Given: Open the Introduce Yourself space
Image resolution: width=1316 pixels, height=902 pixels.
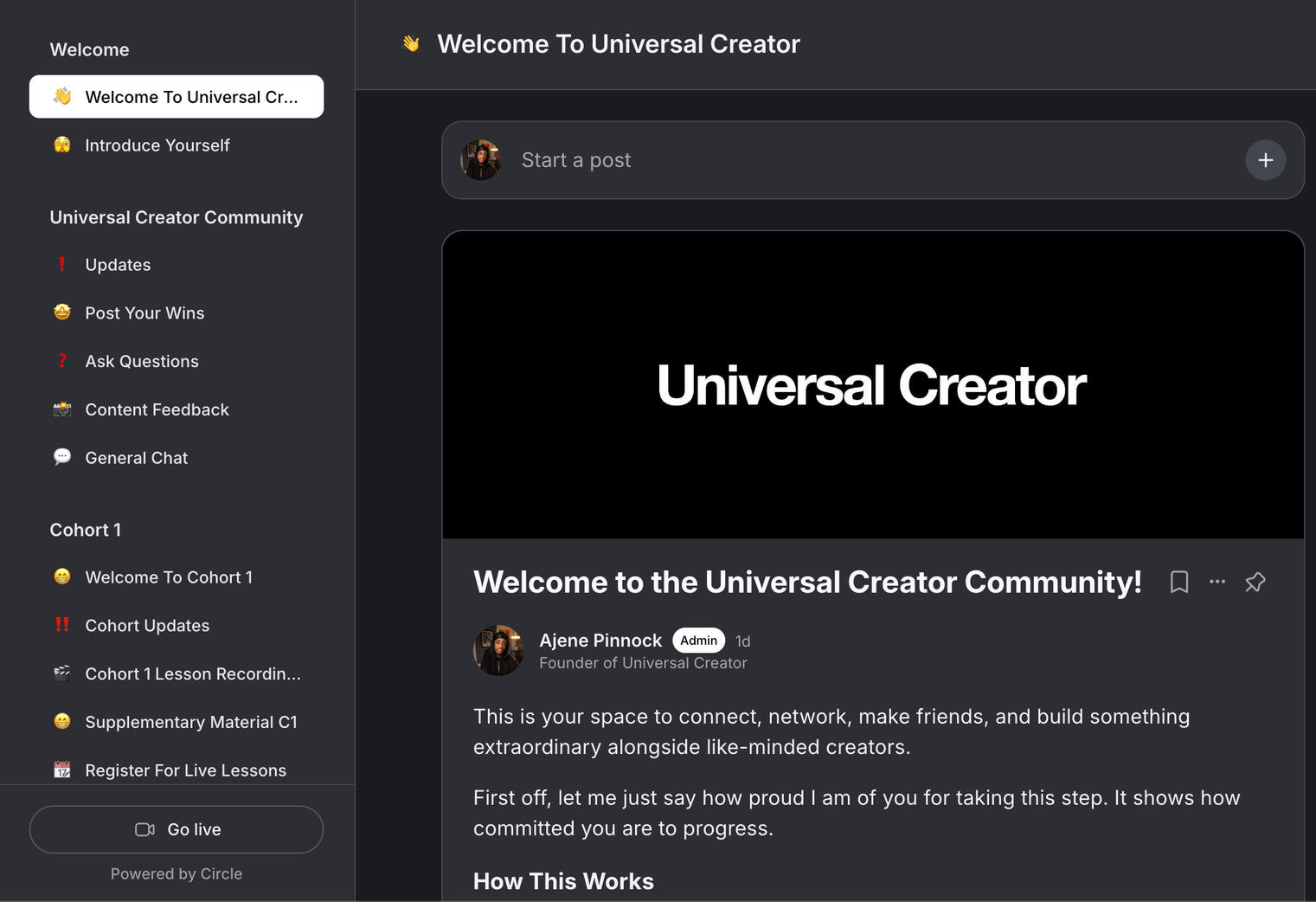Looking at the screenshot, I should coord(157,145).
